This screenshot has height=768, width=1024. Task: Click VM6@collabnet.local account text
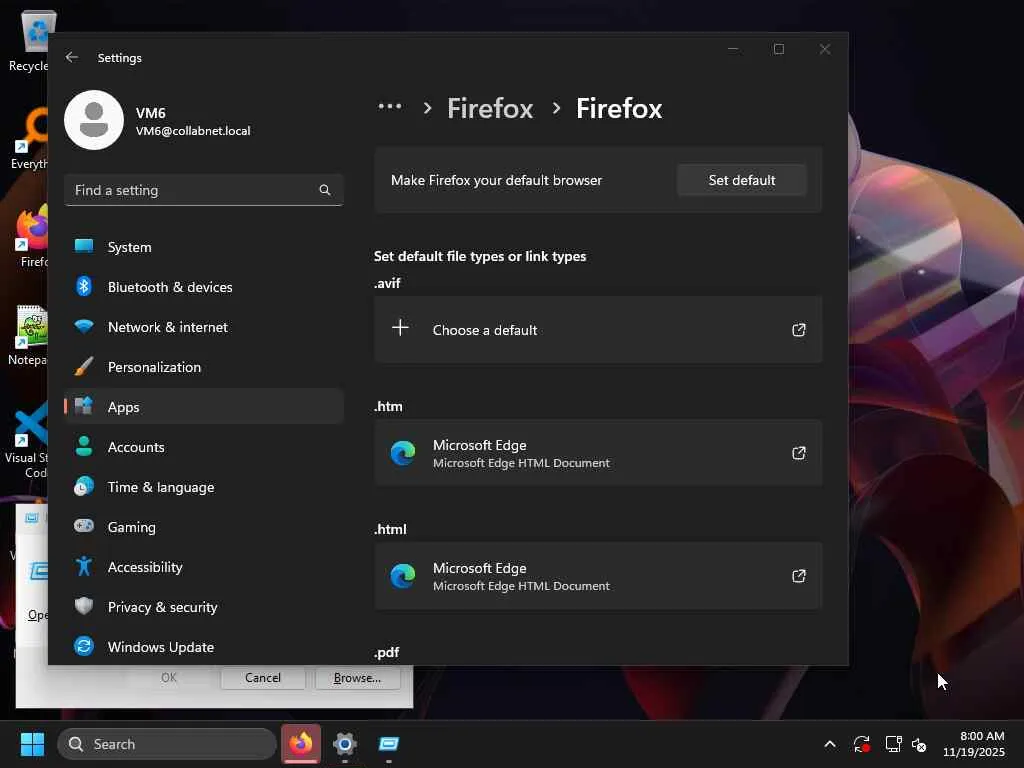point(193,131)
